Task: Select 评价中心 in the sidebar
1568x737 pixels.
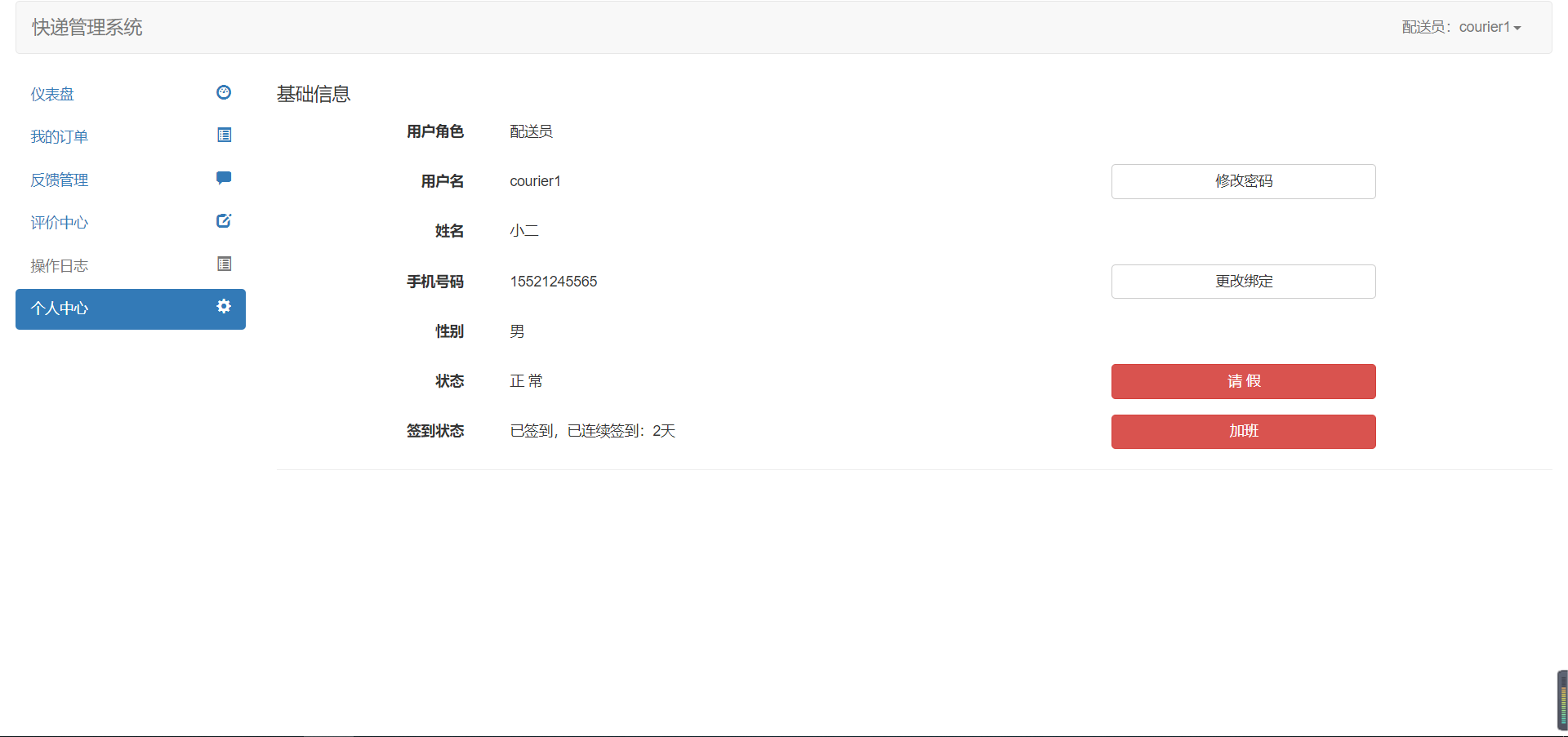Action: pyautogui.click(x=131, y=222)
